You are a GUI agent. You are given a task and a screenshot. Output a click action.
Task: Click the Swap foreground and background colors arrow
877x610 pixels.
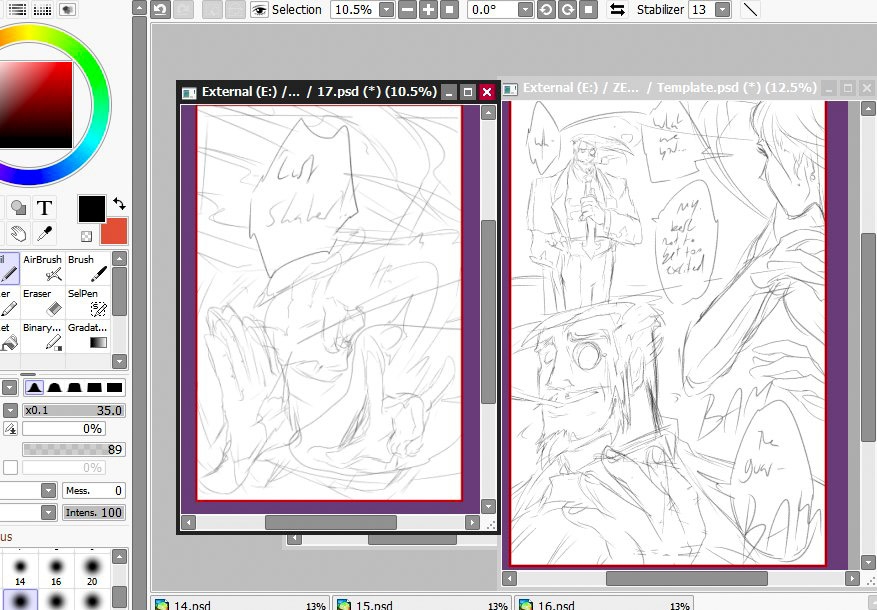[x=120, y=202]
